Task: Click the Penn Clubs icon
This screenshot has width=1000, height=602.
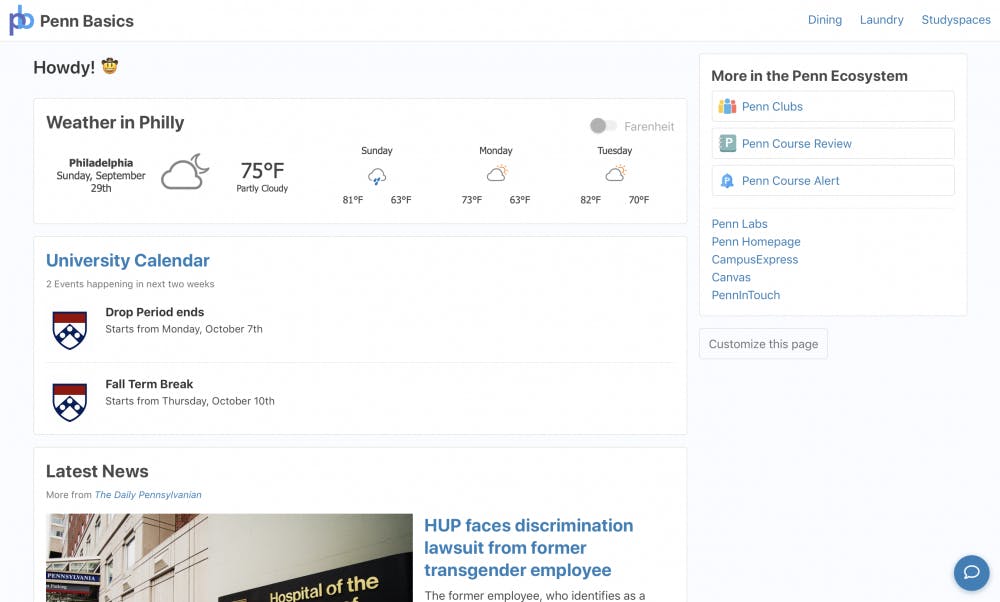Action: 728,107
